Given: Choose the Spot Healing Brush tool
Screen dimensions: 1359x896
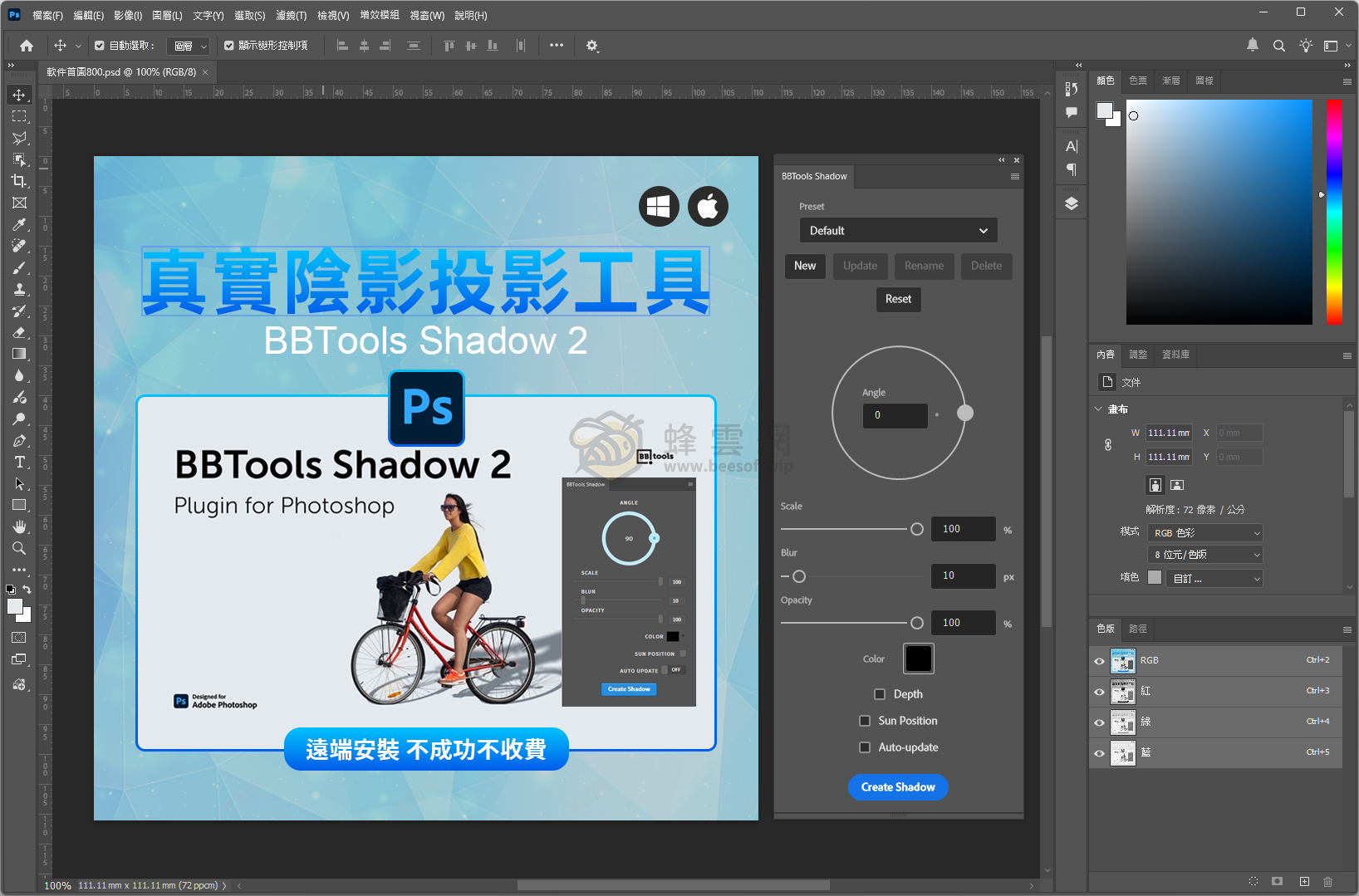Looking at the screenshot, I should pos(19,246).
